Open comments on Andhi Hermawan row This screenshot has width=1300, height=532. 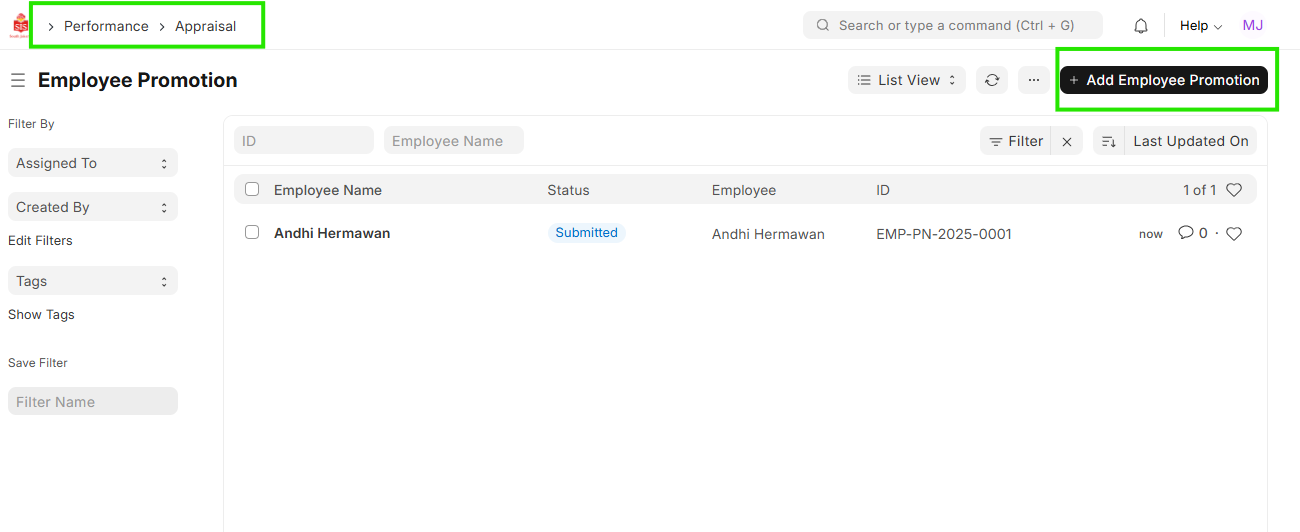1192,233
